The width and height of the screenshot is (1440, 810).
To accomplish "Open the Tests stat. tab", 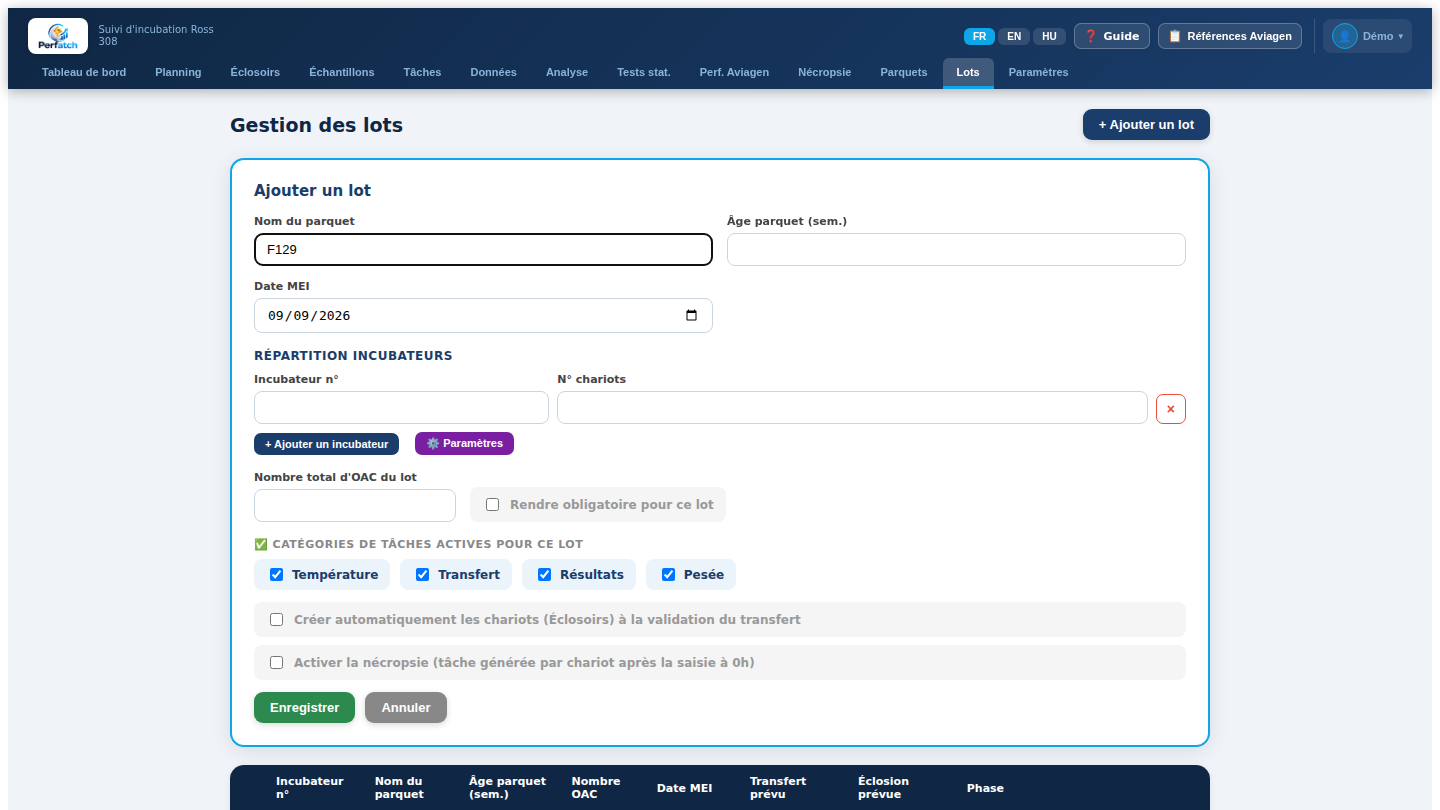I will (x=644, y=72).
